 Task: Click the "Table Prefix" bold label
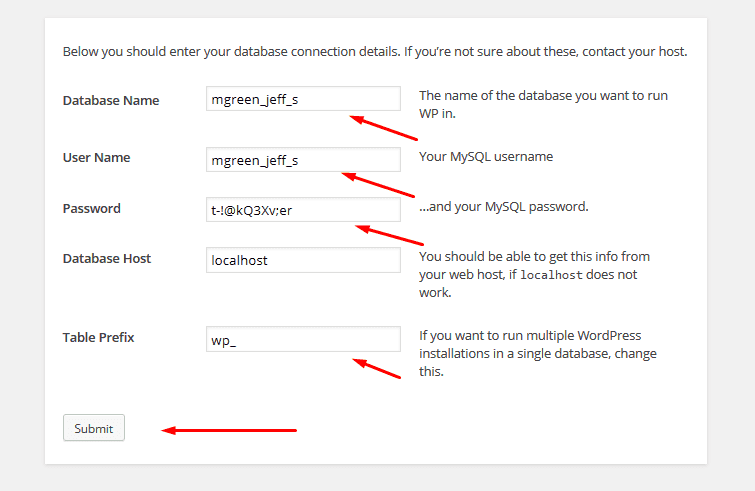[98, 338]
